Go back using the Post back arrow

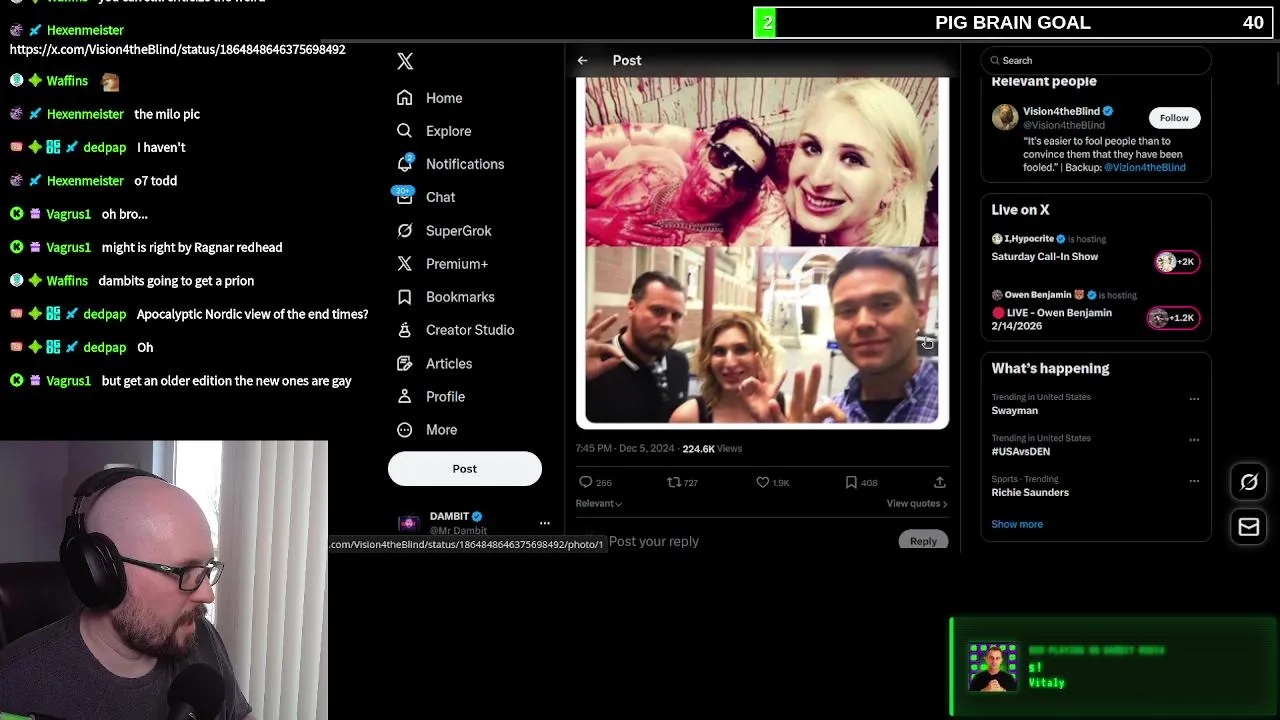(x=582, y=61)
